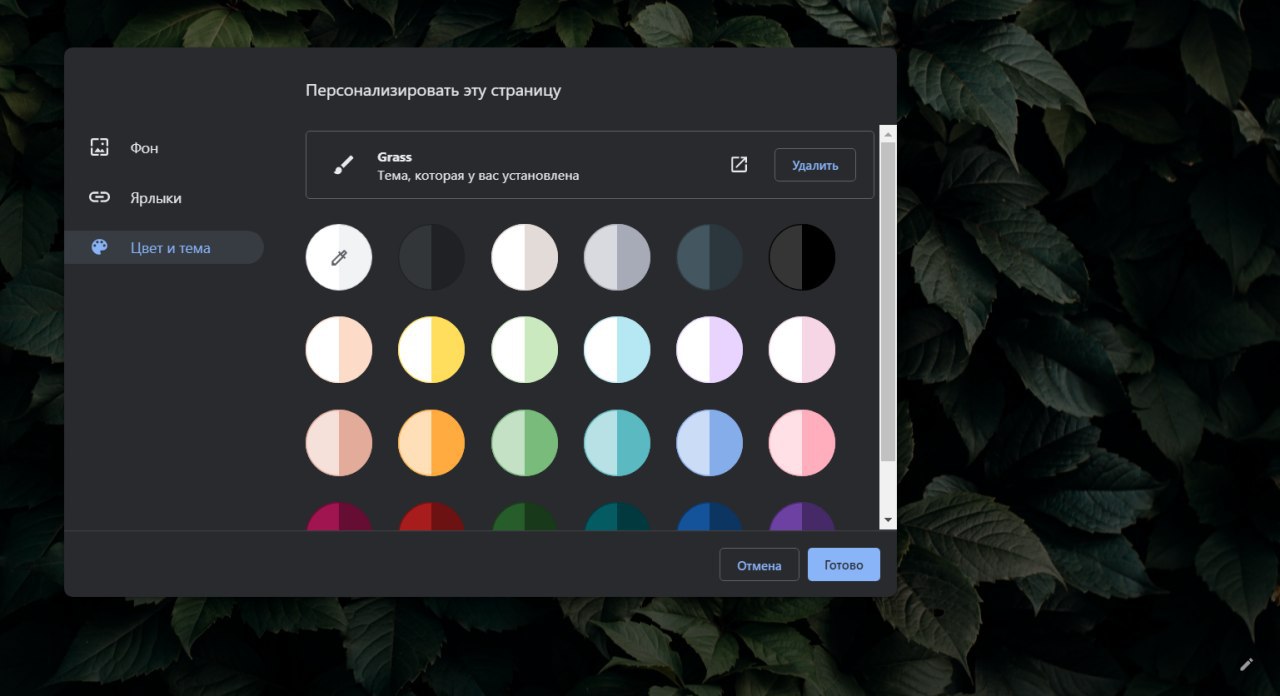The width and height of the screenshot is (1280, 696).
Task: Select the periwinkle blue swatch
Action: pyautogui.click(x=709, y=443)
